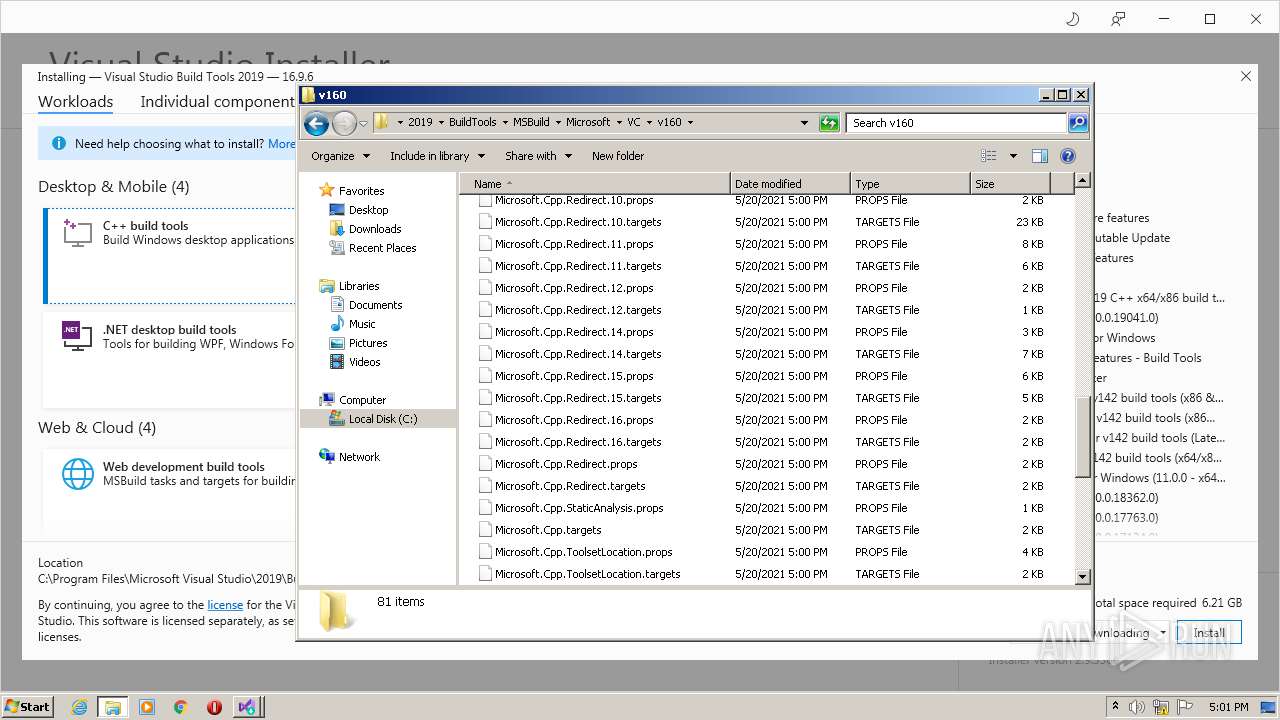Click scrollbar up arrow in file list

[x=1082, y=181]
